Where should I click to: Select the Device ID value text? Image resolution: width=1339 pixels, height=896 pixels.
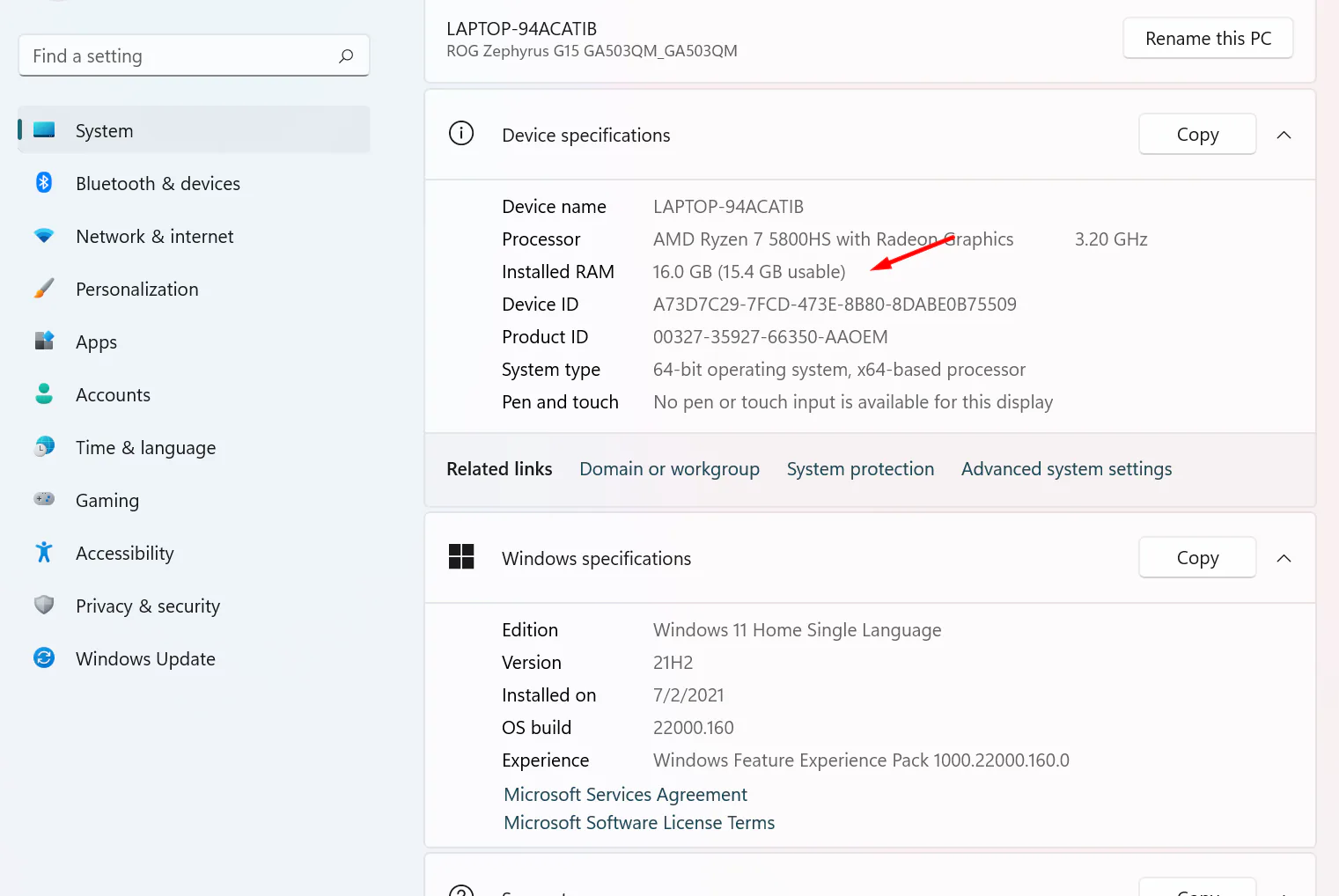point(835,305)
